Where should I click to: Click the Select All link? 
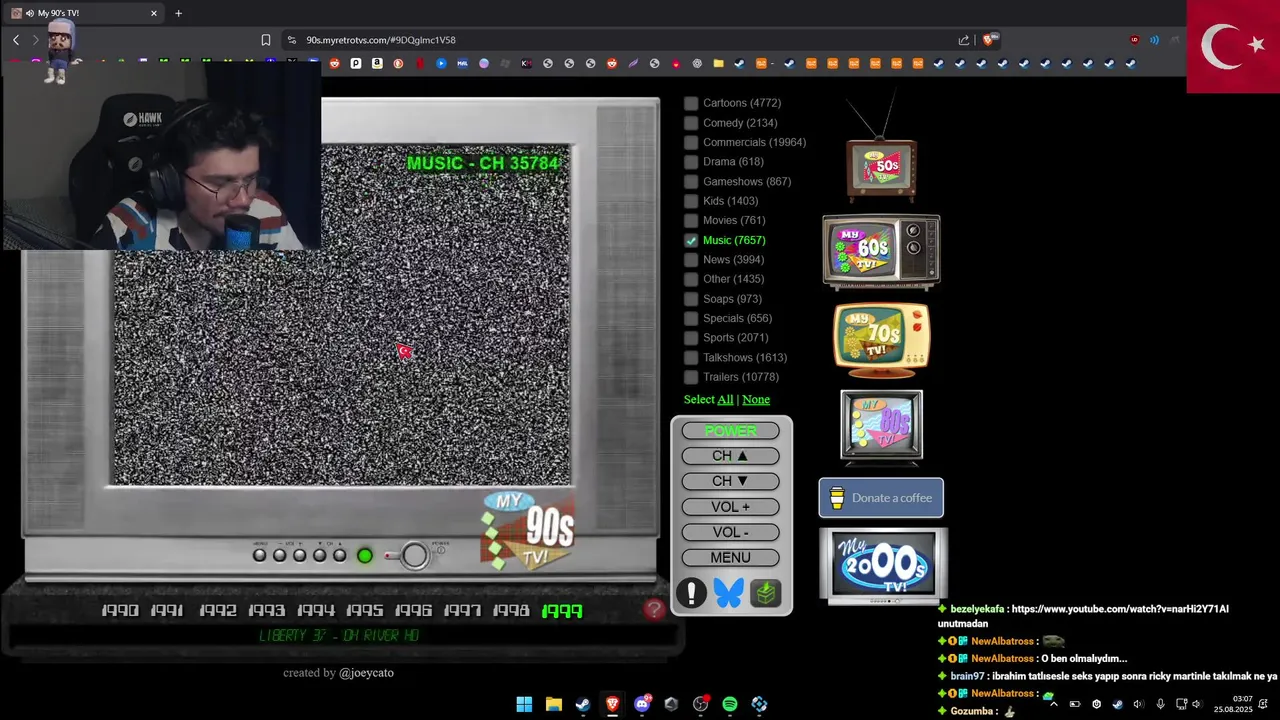pyautogui.click(x=725, y=399)
